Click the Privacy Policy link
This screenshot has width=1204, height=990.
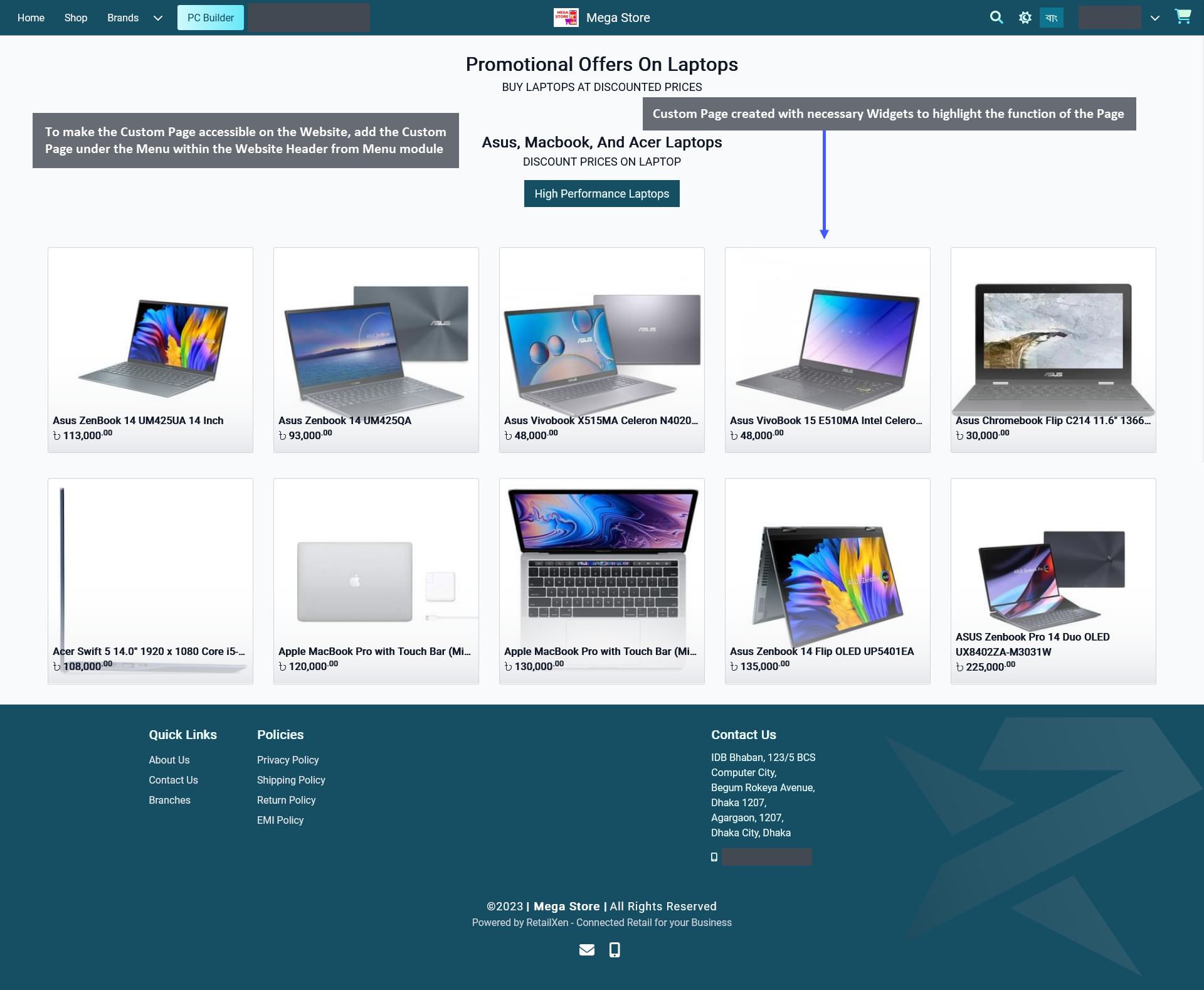[x=287, y=760]
